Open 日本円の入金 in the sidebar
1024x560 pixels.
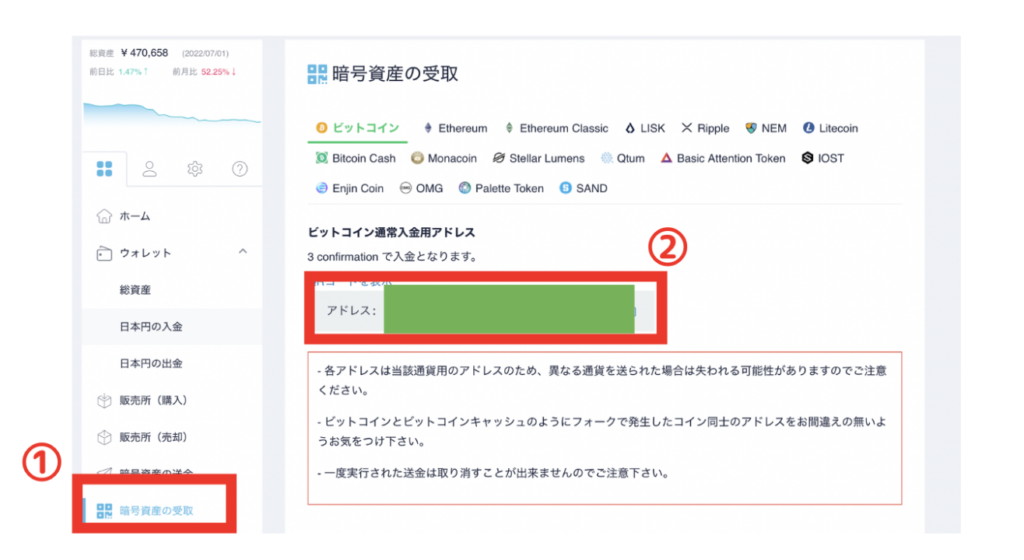point(150,327)
